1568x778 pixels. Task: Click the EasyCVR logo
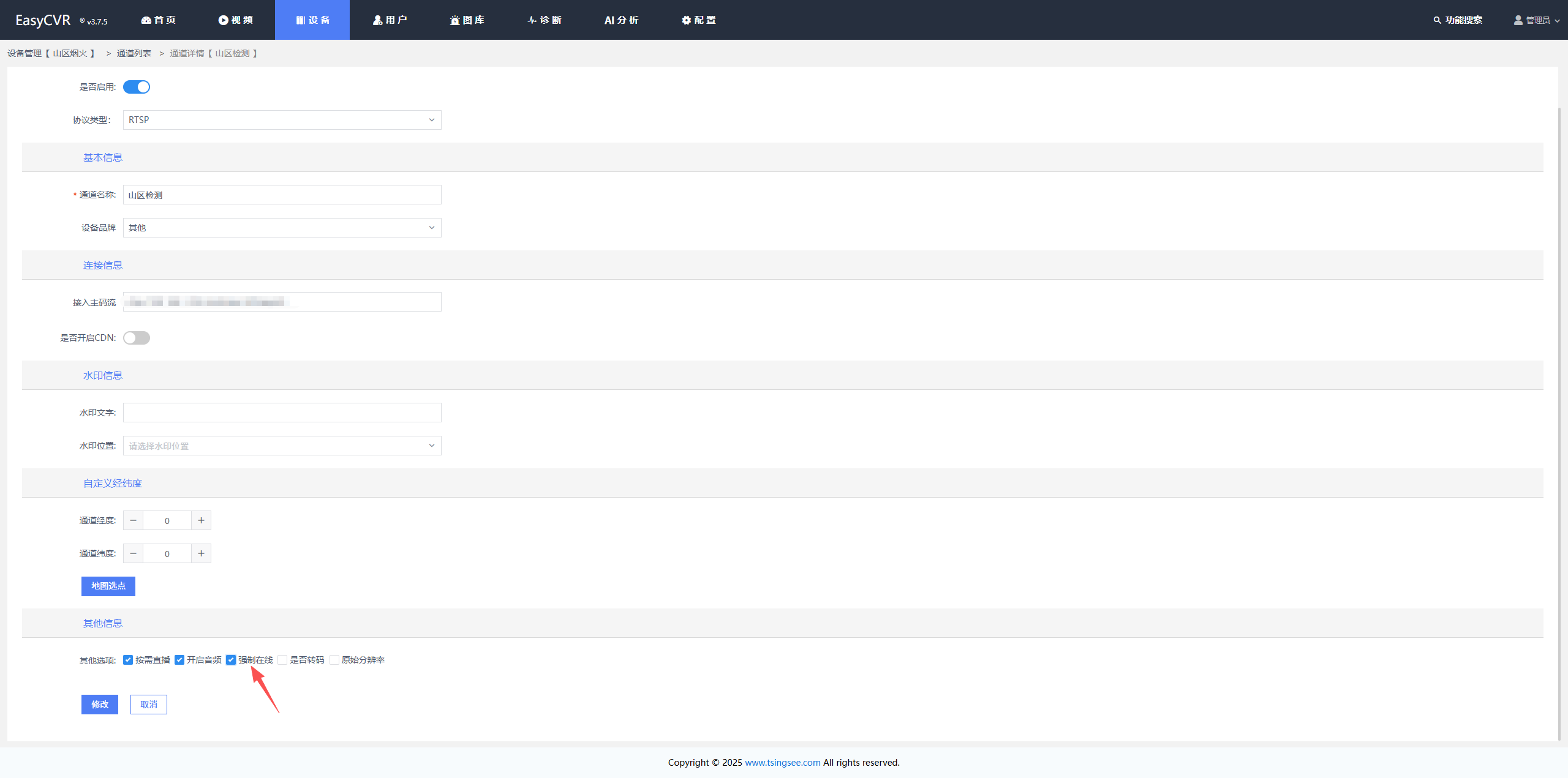(x=43, y=20)
